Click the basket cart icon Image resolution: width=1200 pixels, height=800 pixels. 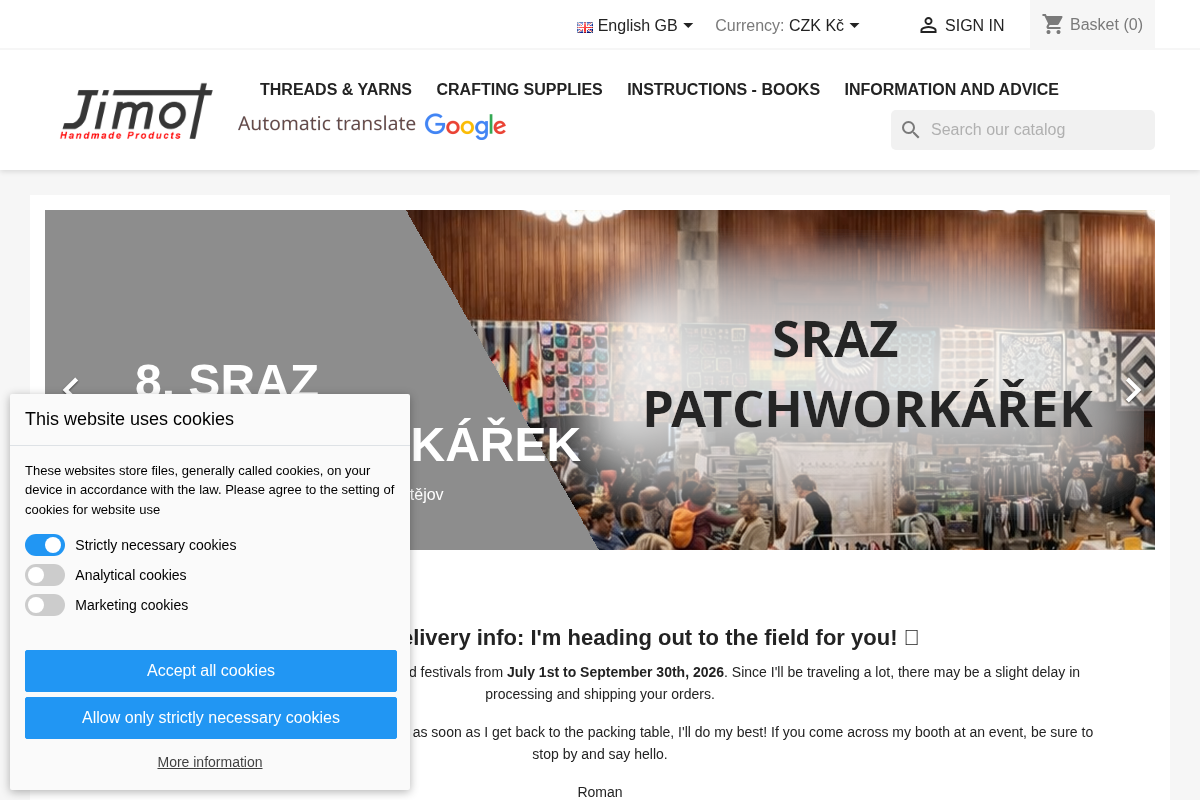[x=1053, y=24]
